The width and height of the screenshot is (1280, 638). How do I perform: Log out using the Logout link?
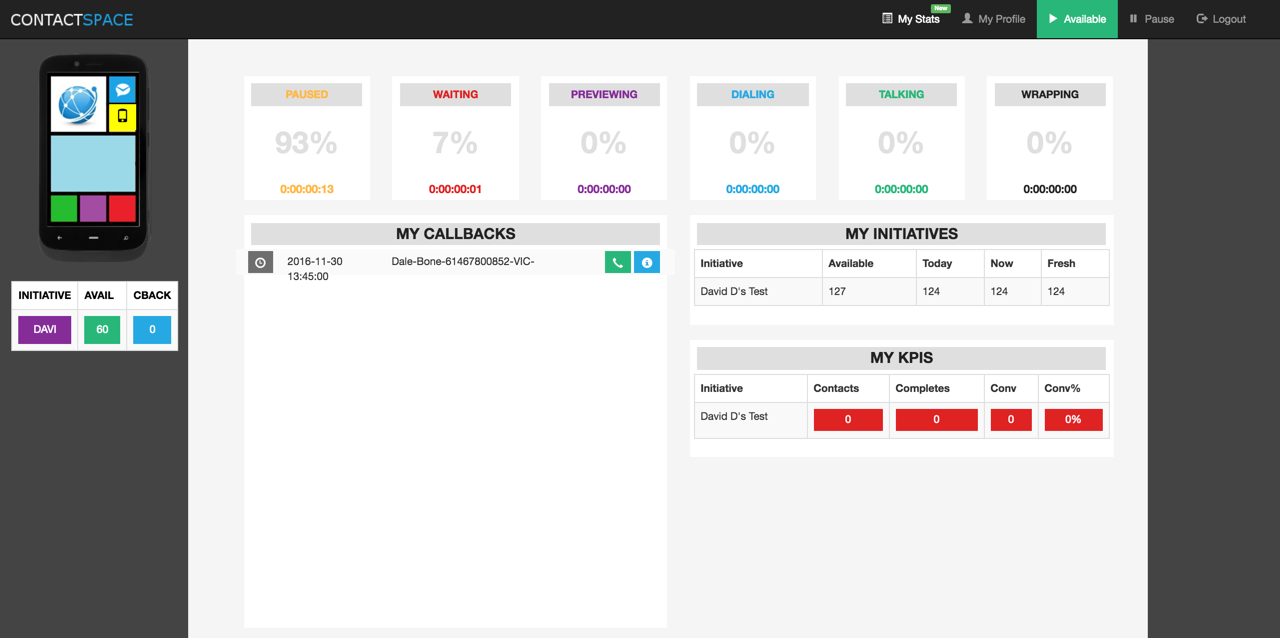click(x=1221, y=19)
